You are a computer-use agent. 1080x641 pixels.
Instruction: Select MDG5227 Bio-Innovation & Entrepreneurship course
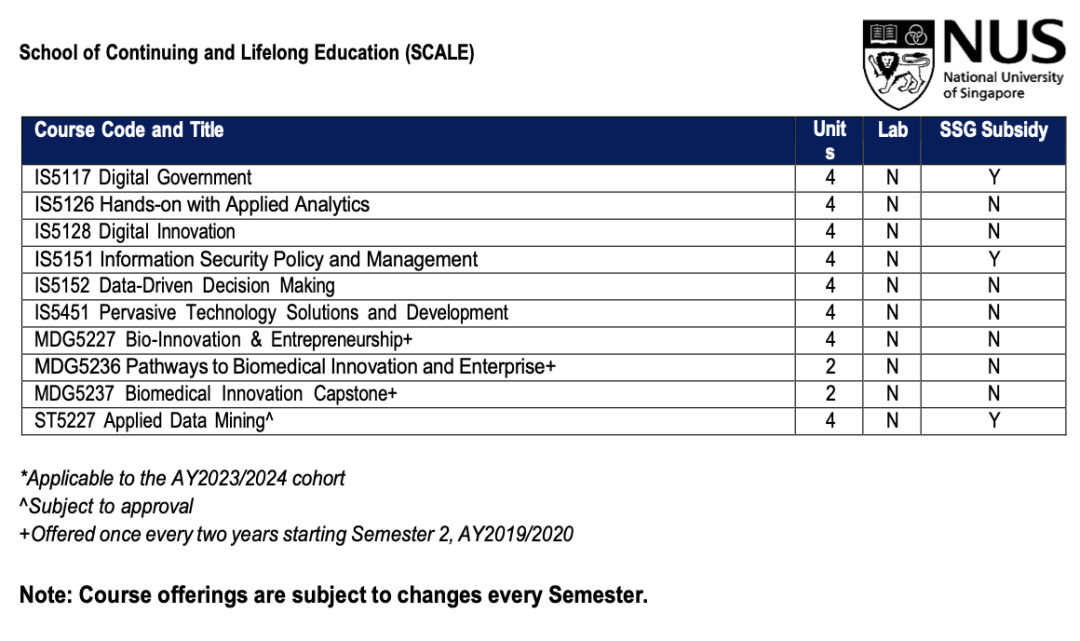[x=223, y=340]
